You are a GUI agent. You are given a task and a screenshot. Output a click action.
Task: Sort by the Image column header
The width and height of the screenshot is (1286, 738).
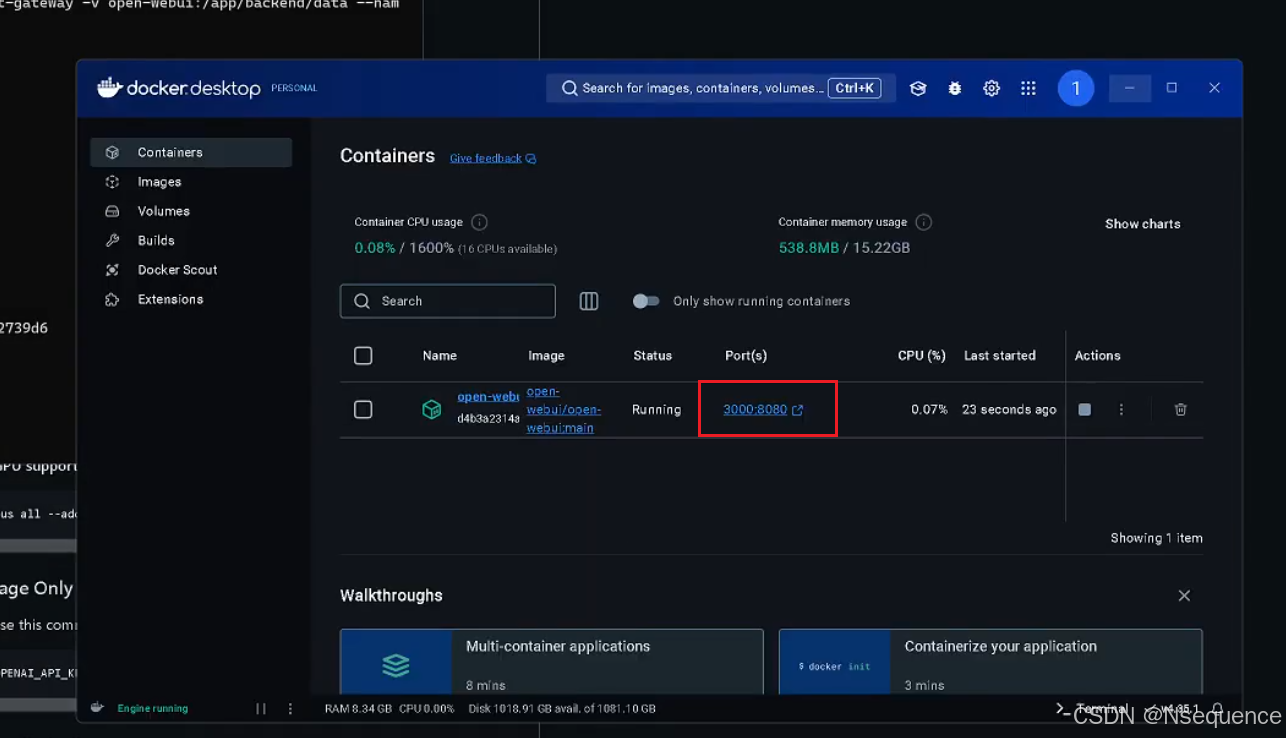coord(546,356)
